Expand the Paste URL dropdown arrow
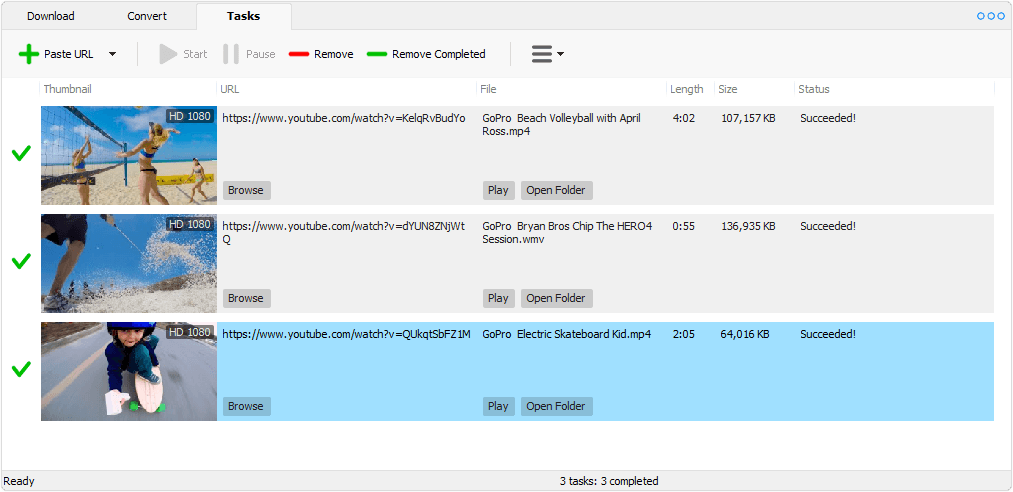Screen dimensions: 1013x492 [x=112, y=54]
